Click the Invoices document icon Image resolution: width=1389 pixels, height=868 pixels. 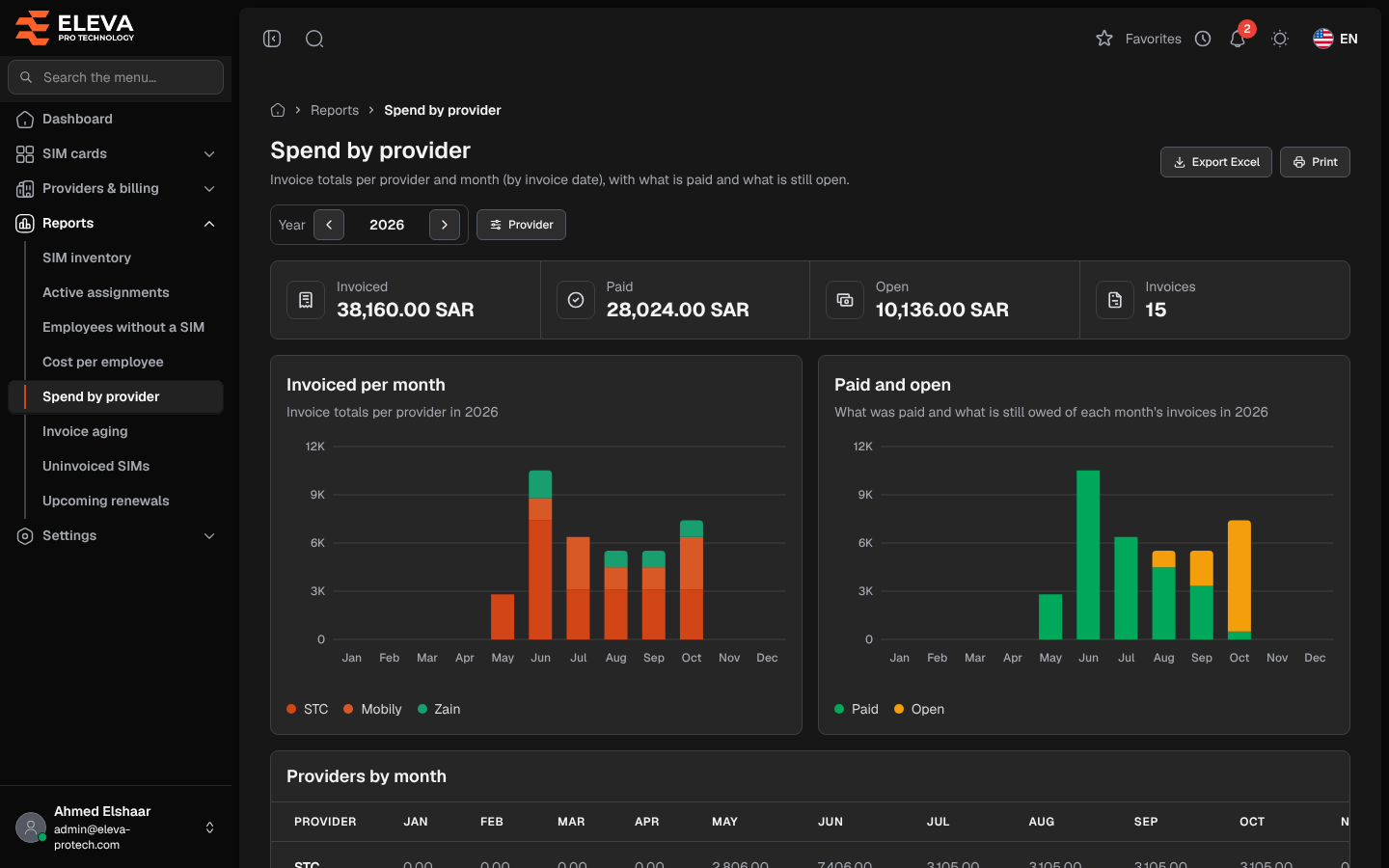[1115, 300]
